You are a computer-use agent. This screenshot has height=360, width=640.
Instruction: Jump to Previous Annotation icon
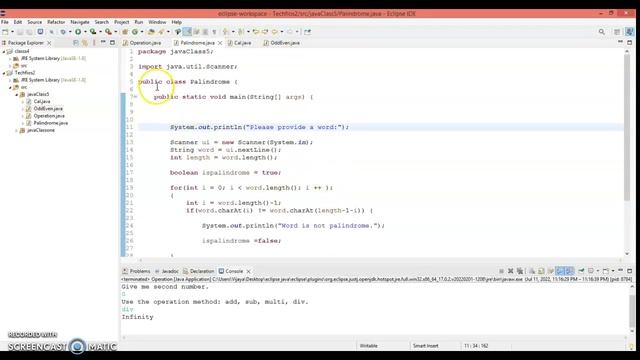click(x=241, y=32)
